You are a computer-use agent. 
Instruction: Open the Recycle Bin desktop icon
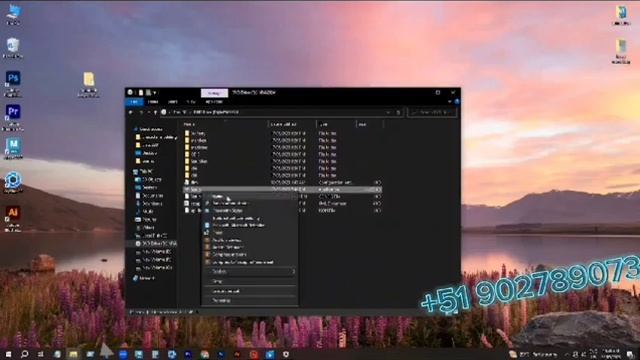13,48
